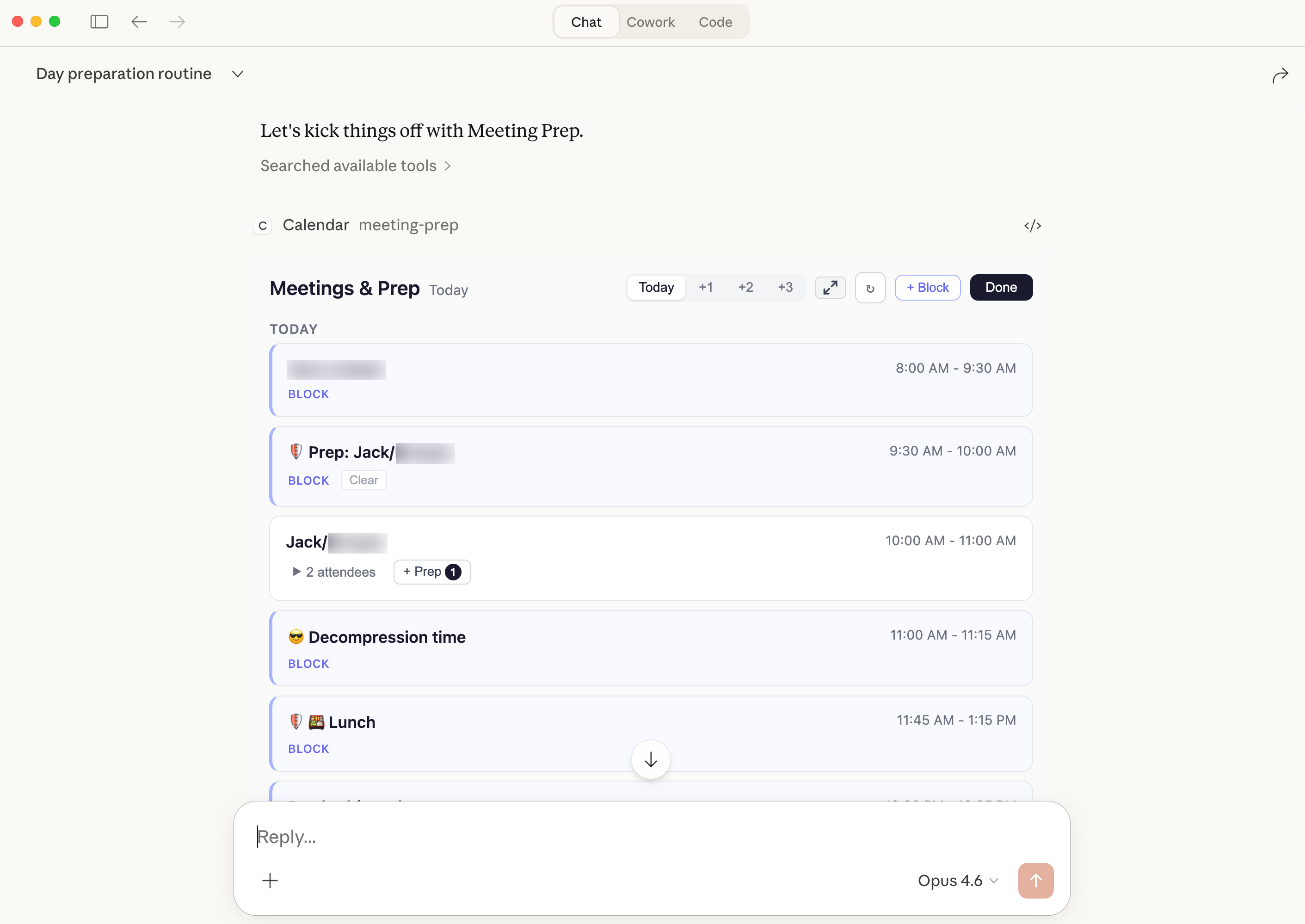Click the plus attachment icon

(270, 881)
